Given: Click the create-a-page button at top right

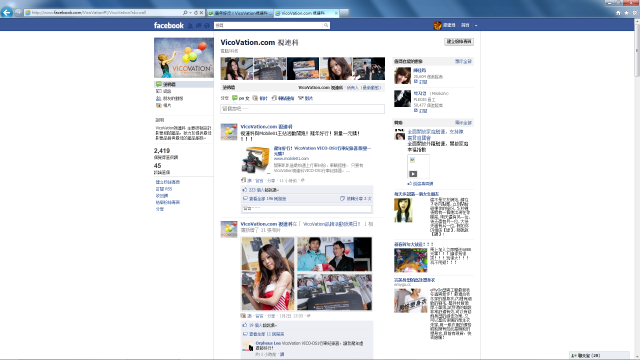Looking at the screenshot, I should click(x=459, y=42).
